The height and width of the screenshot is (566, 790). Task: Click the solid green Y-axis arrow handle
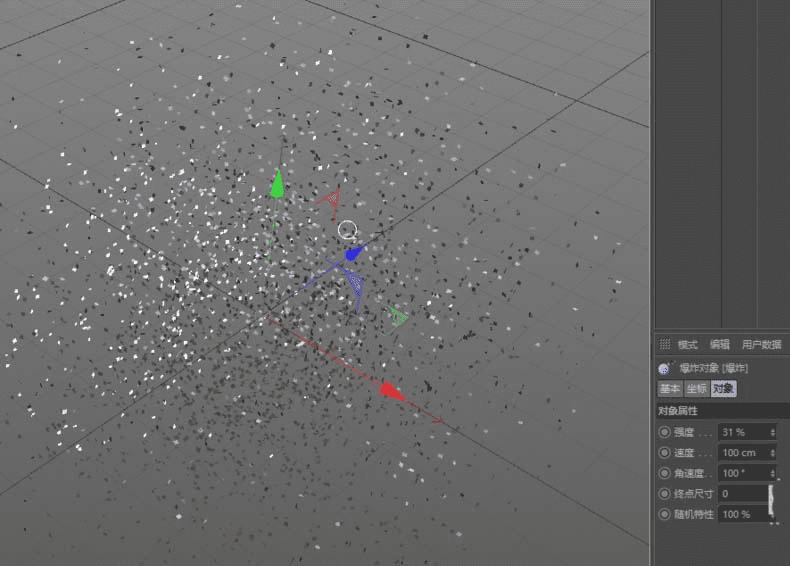click(x=278, y=184)
